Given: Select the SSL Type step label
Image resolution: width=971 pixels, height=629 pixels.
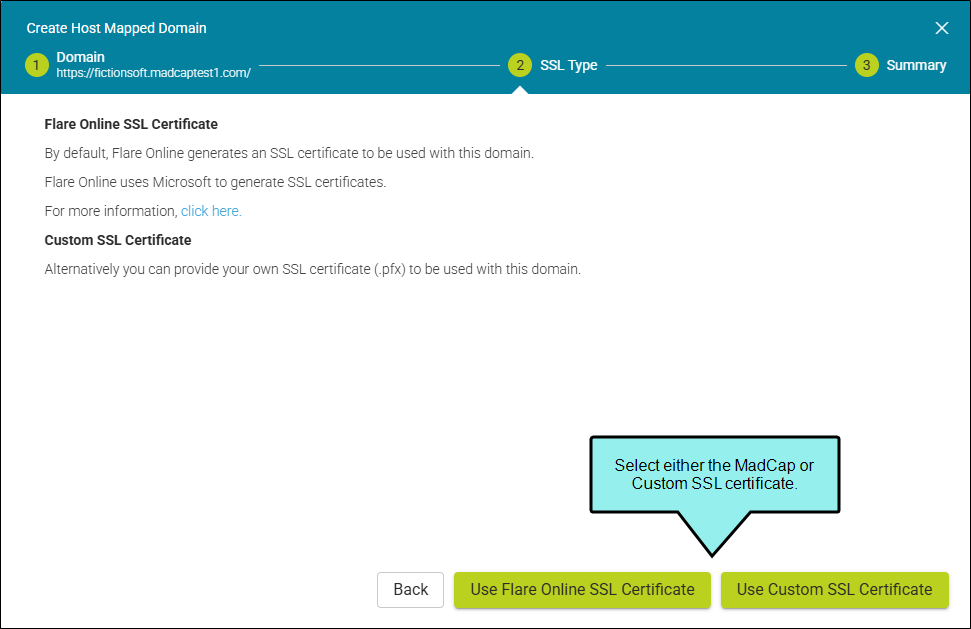Looking at the screenshot, I should point(568,66).
